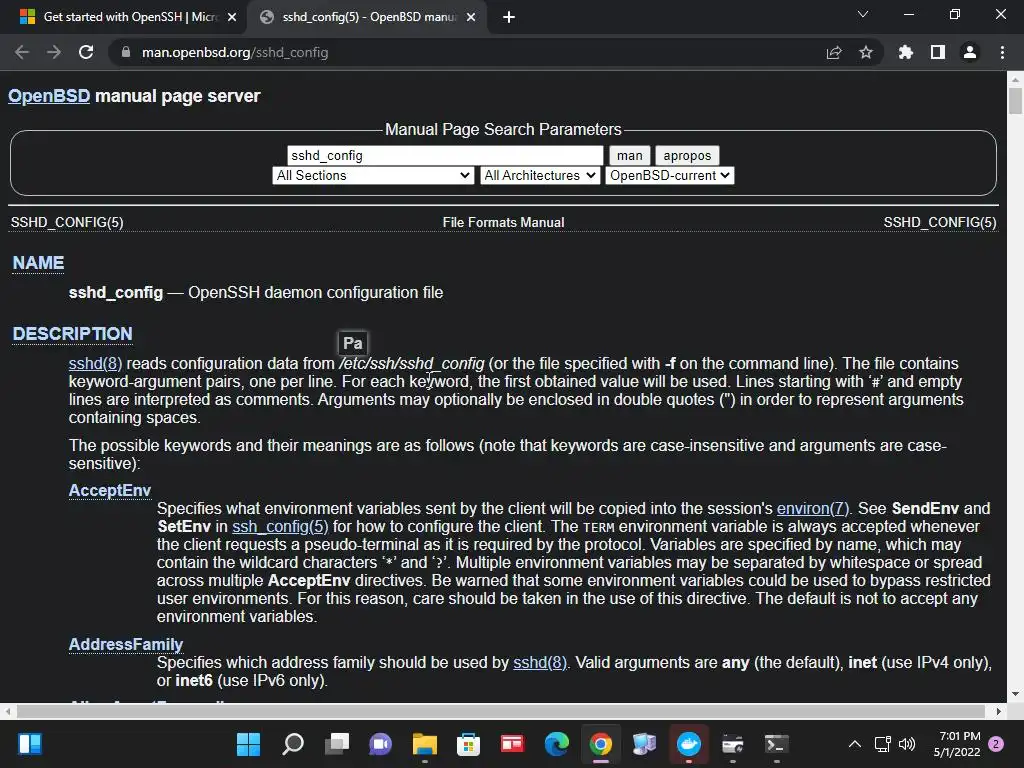Open Chrome extensions puzzle icon
Screen dimensions: 1024x768
pyautogui.click(x=906, y=52)
